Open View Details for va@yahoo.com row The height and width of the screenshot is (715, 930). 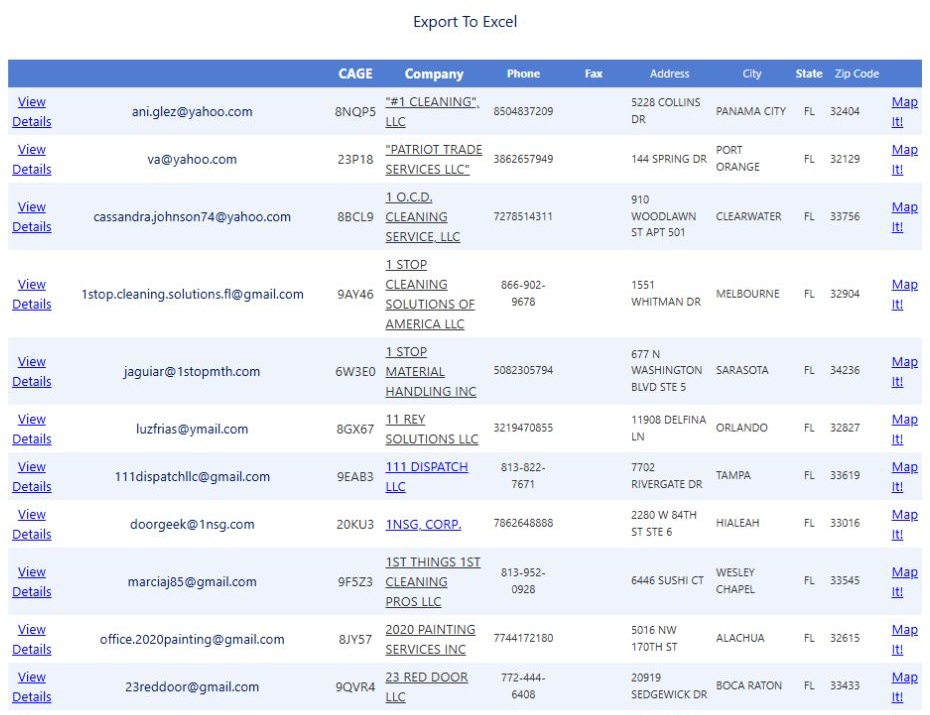[x=31, y=159]
